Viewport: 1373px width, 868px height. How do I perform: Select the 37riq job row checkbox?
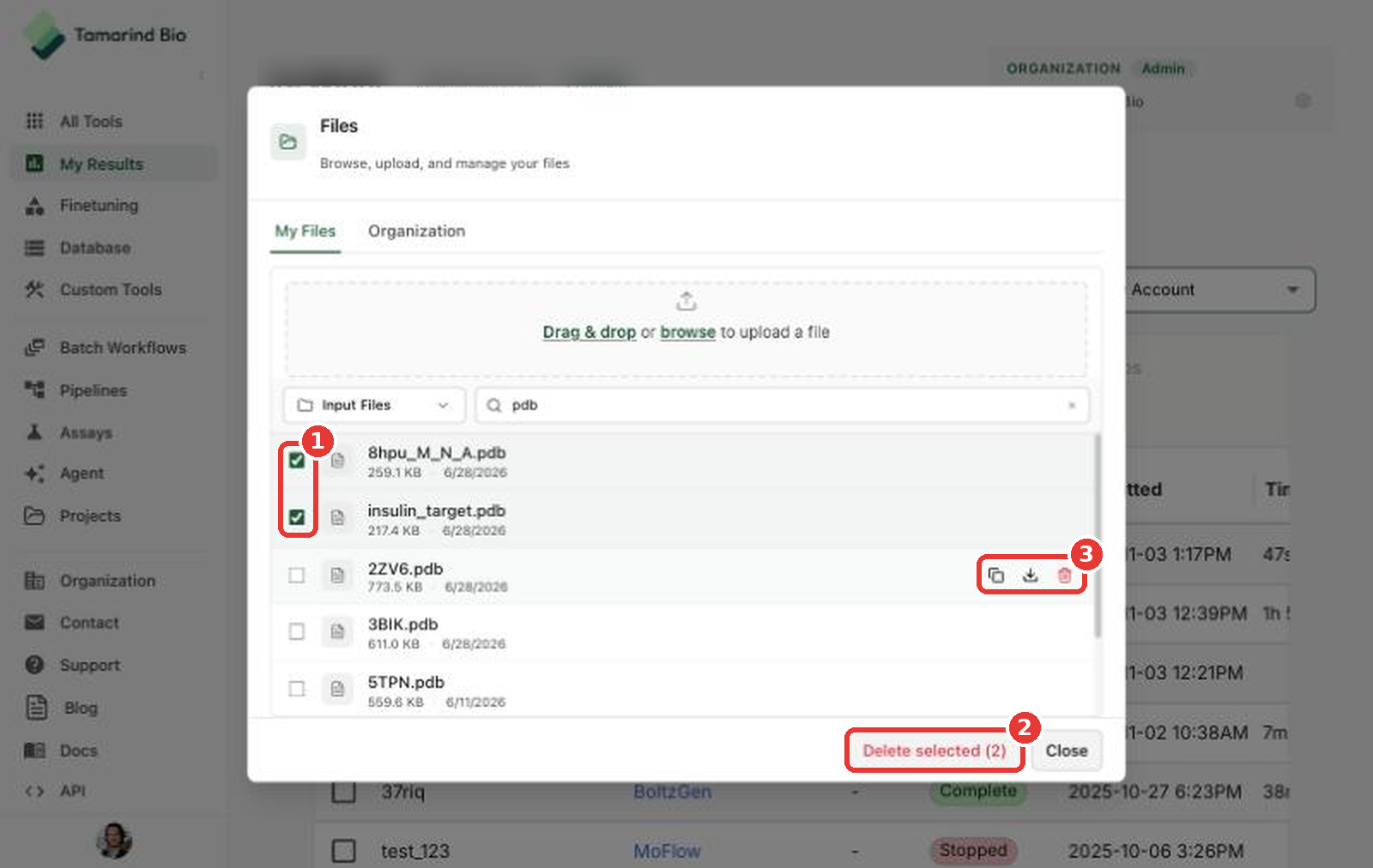[343, 791]
